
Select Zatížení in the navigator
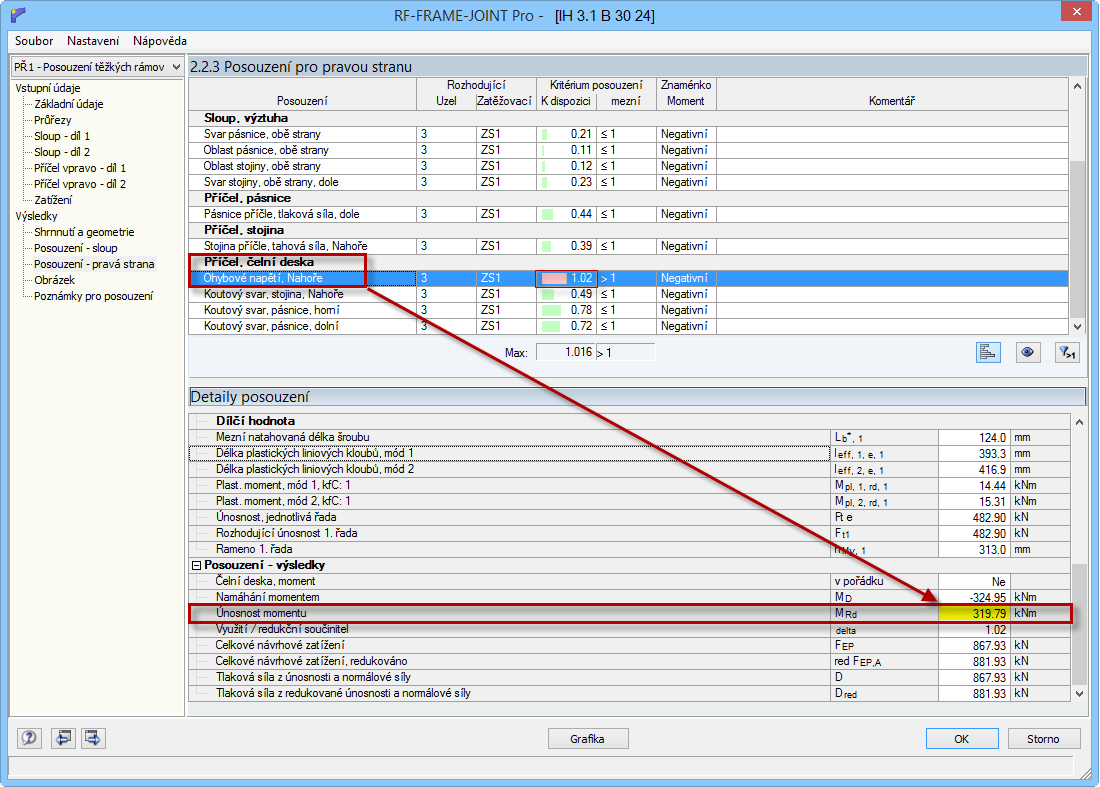tap(53, 200)
